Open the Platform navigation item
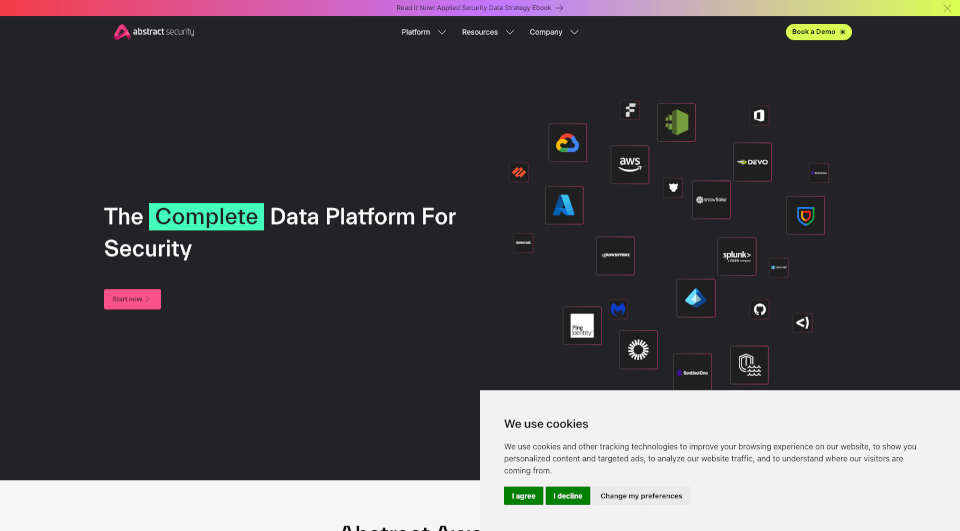The width and height of the screenshot is (960, 531). click(x=416, y=32)
